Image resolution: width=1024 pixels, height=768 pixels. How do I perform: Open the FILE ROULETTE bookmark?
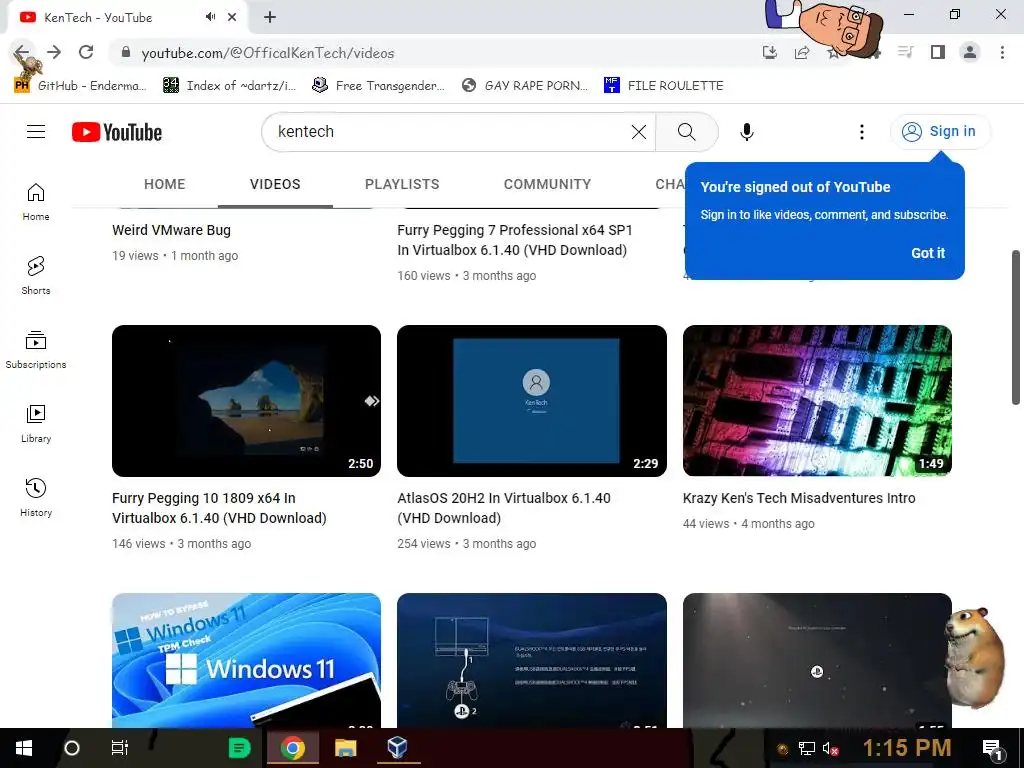tap(664, 85)
